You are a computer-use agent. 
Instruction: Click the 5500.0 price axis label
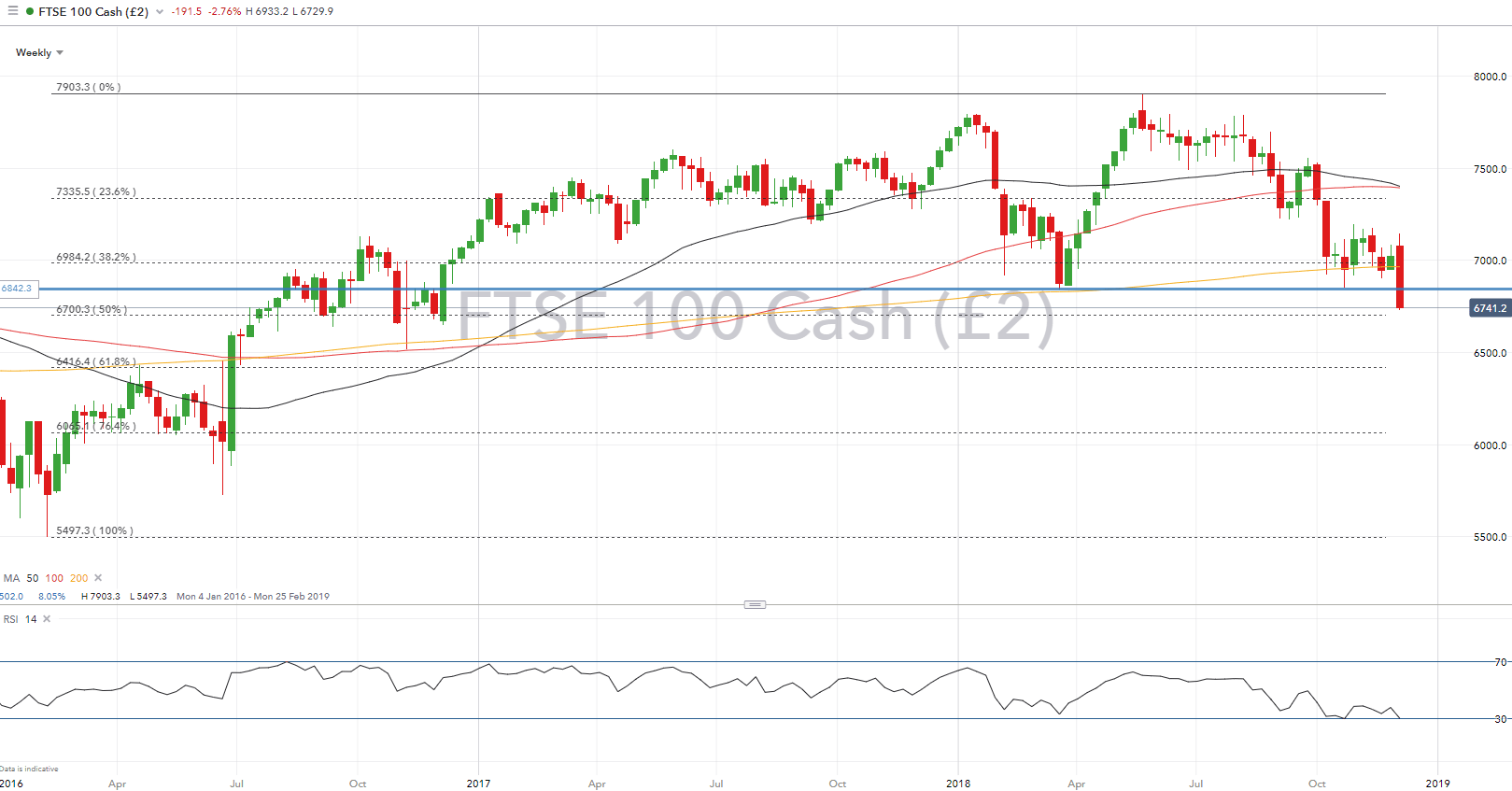click(1490, 537)
